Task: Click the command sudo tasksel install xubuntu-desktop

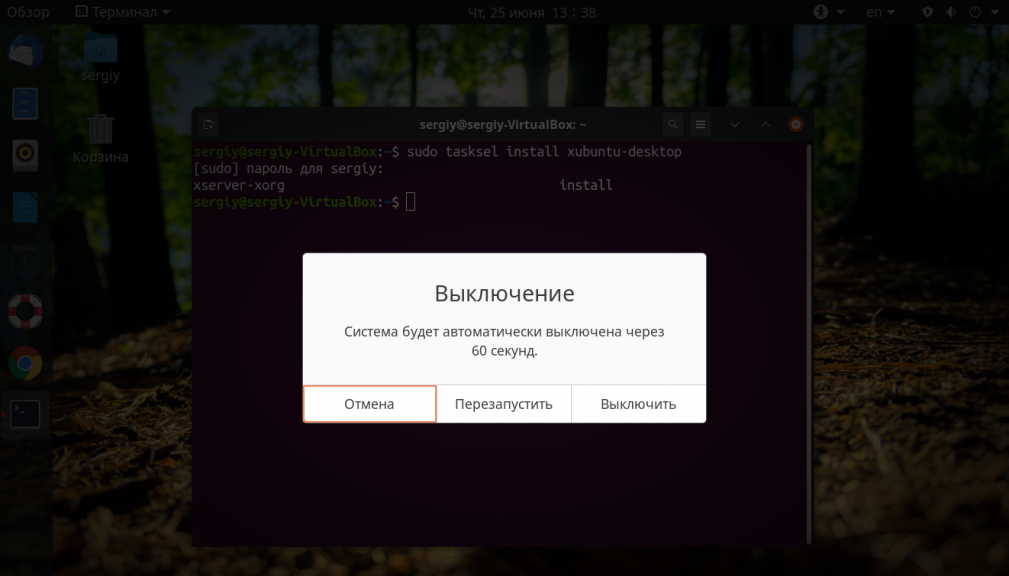Action: coord(544,152)
